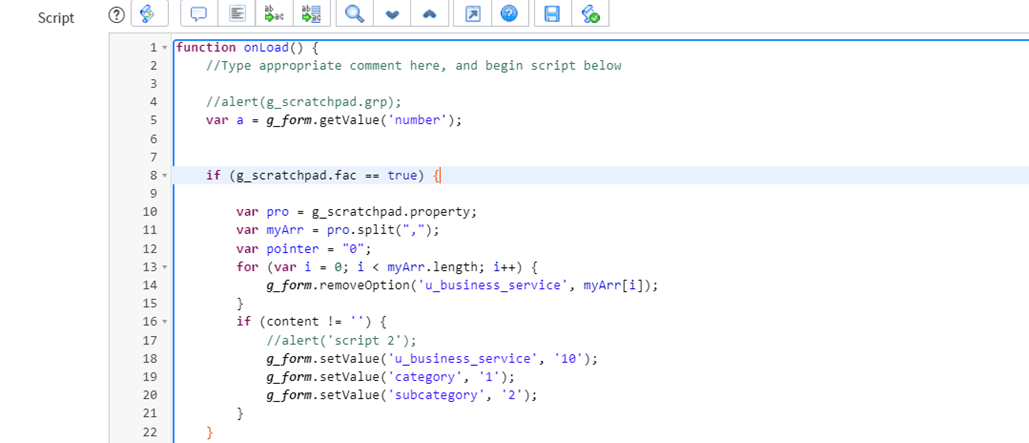Click the closing orange brace on line 22
Viewport: 1029px width, 443px height.
click(209, 432)
